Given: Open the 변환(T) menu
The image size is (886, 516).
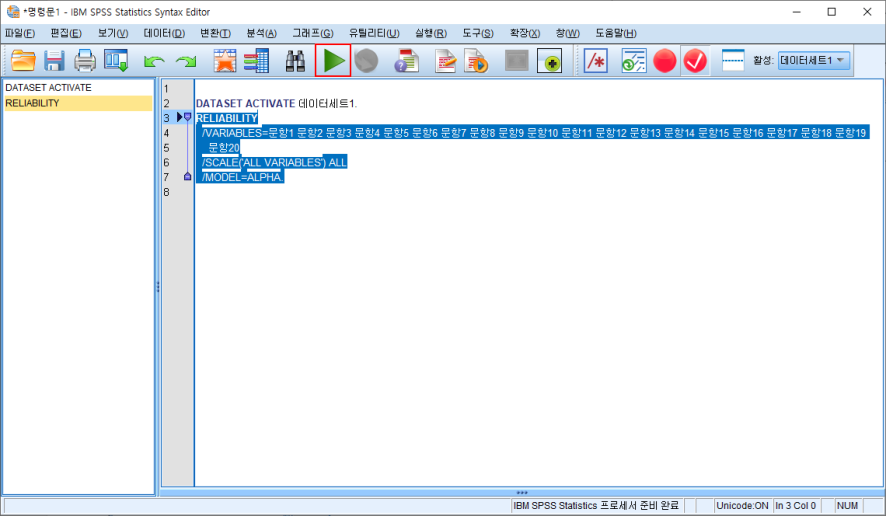Looking at the screenshot, I should (x=215, y=33).
